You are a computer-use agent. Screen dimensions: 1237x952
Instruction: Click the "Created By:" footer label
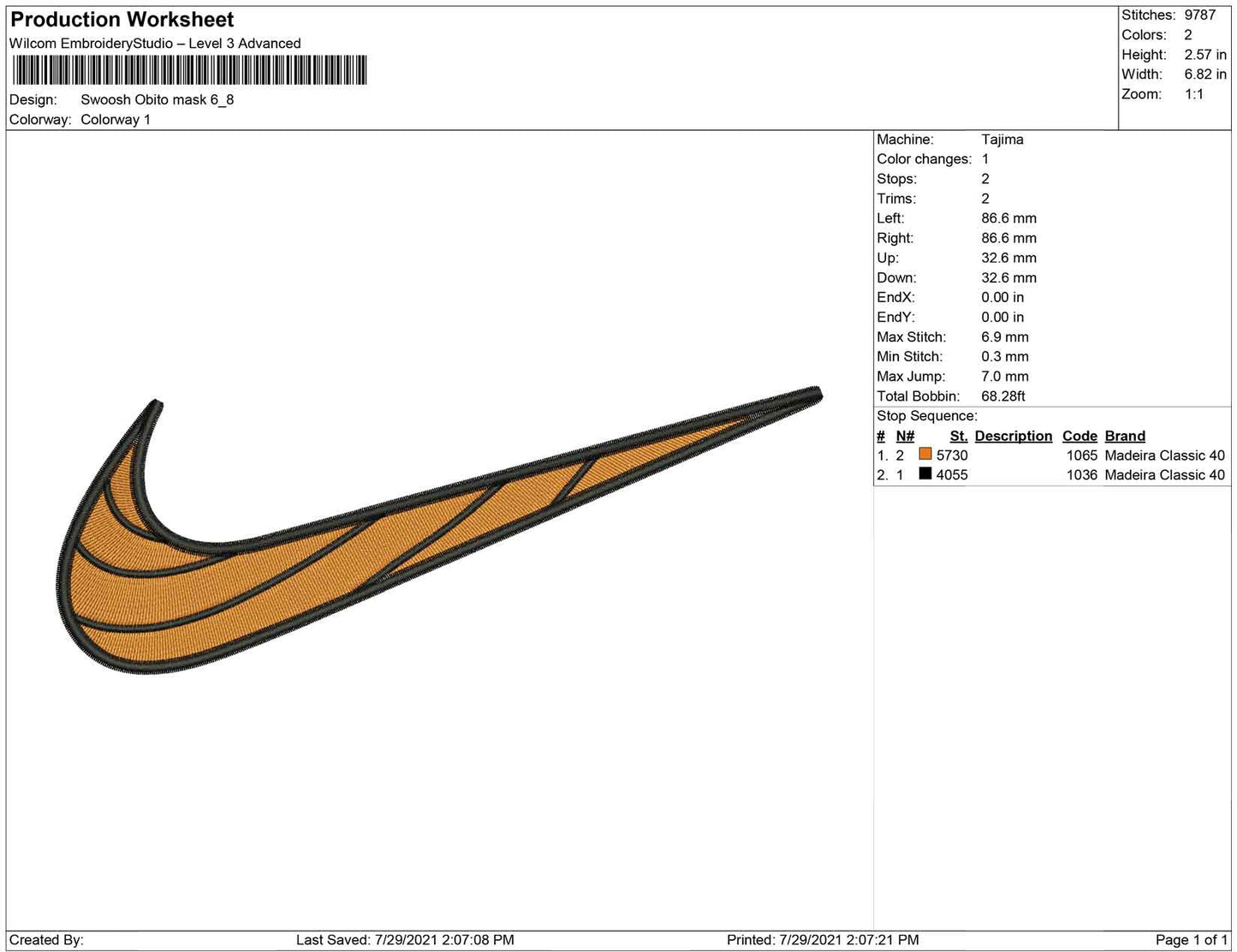pos(46,940)
